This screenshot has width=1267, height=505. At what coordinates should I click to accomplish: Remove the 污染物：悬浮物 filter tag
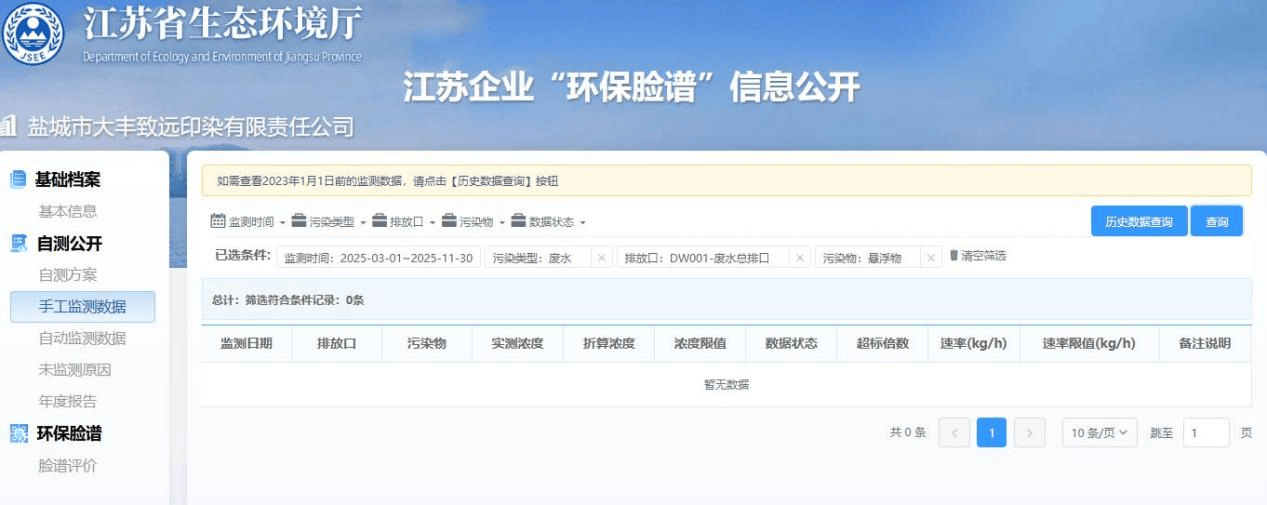930,258
